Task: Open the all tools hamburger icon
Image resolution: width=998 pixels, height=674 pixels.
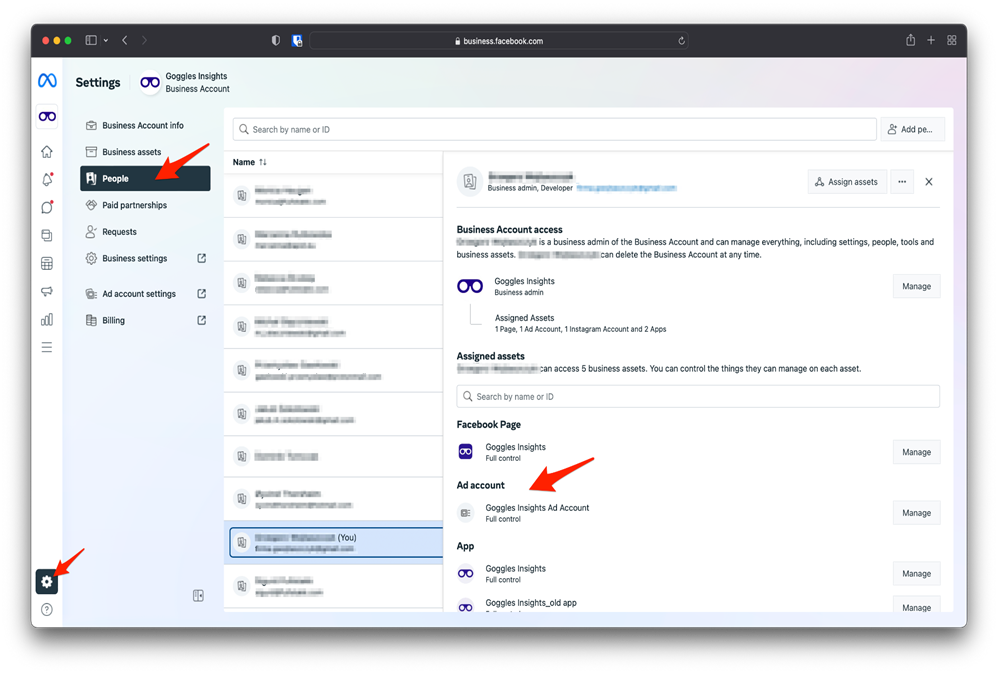Action: pyautogui.click(x=47, y=348)
